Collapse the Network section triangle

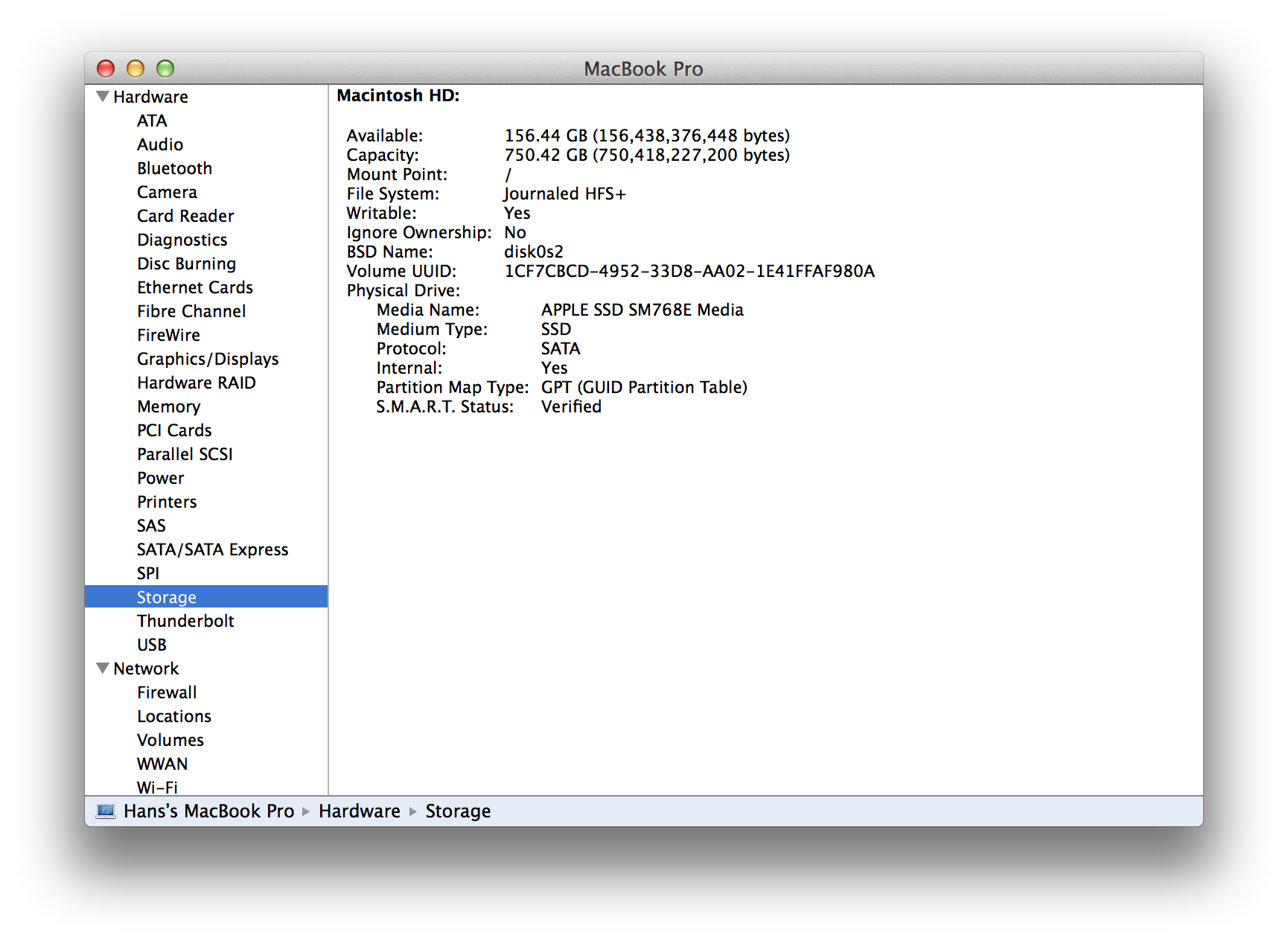103,668
